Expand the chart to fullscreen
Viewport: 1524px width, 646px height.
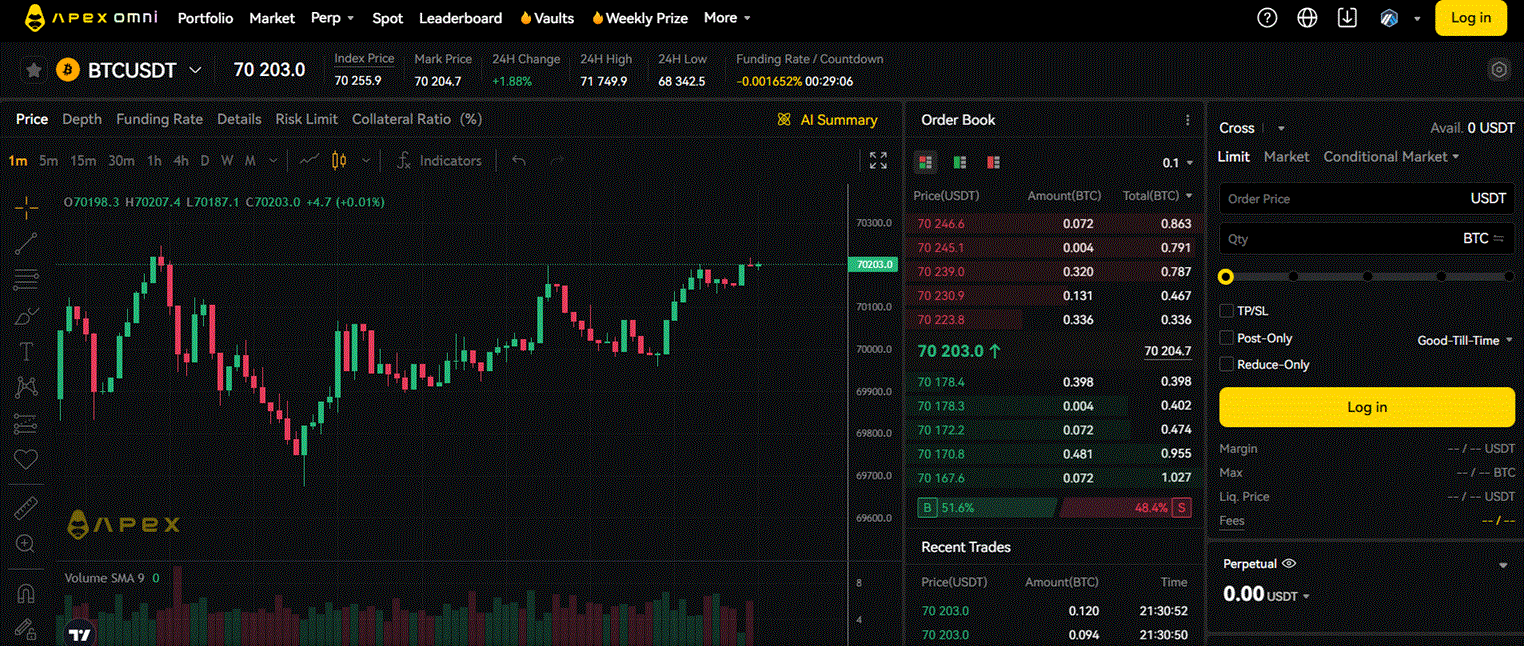pos(877,159)
